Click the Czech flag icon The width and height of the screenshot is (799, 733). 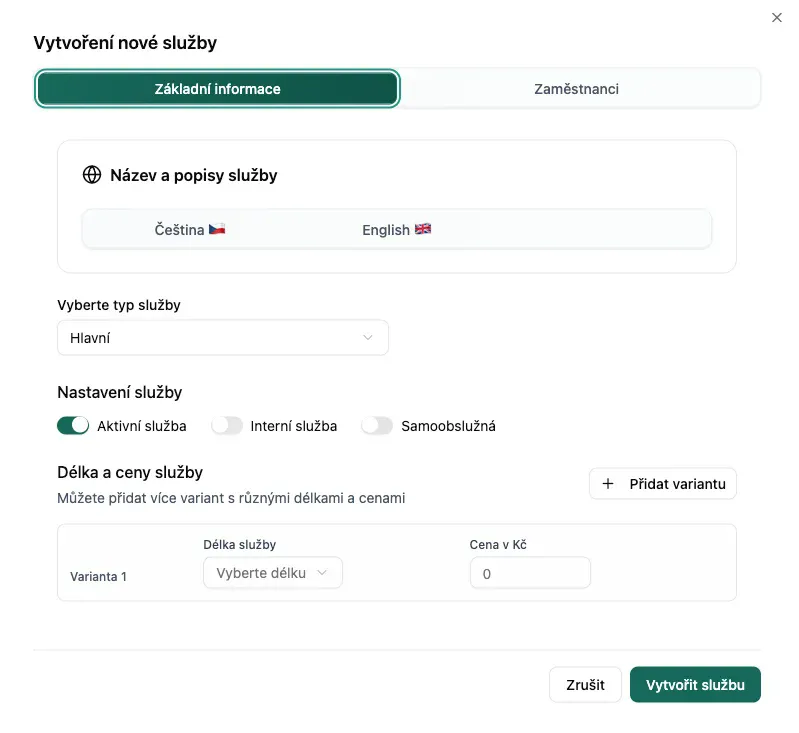[217, 230]
